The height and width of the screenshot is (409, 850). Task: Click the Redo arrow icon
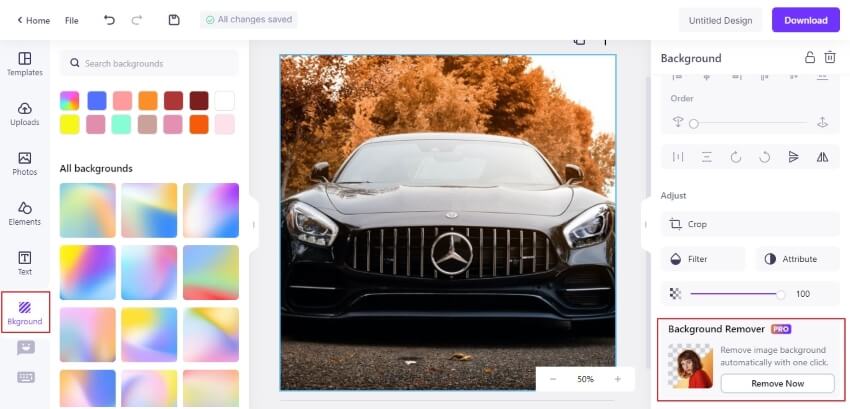[137, 20]
